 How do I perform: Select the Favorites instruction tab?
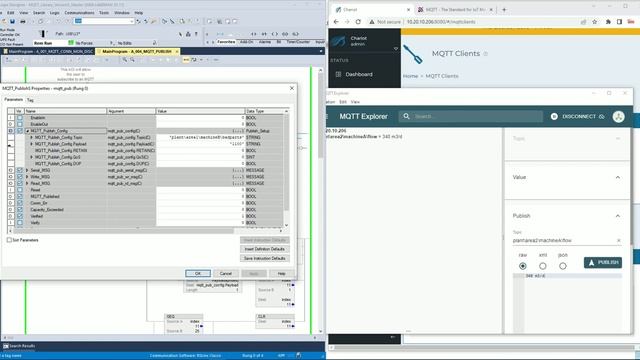[x=226, y=42]
